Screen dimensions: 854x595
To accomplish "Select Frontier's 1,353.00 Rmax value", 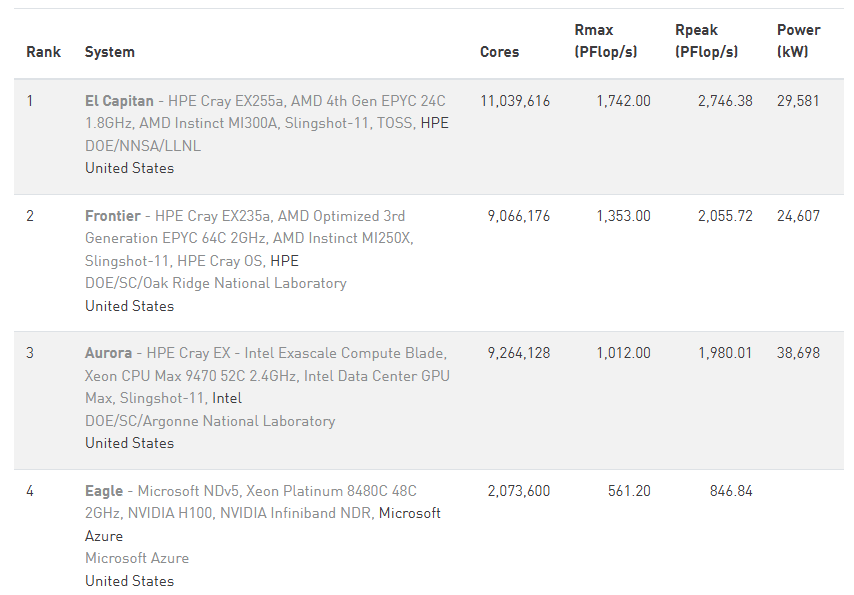I will 623,216.
